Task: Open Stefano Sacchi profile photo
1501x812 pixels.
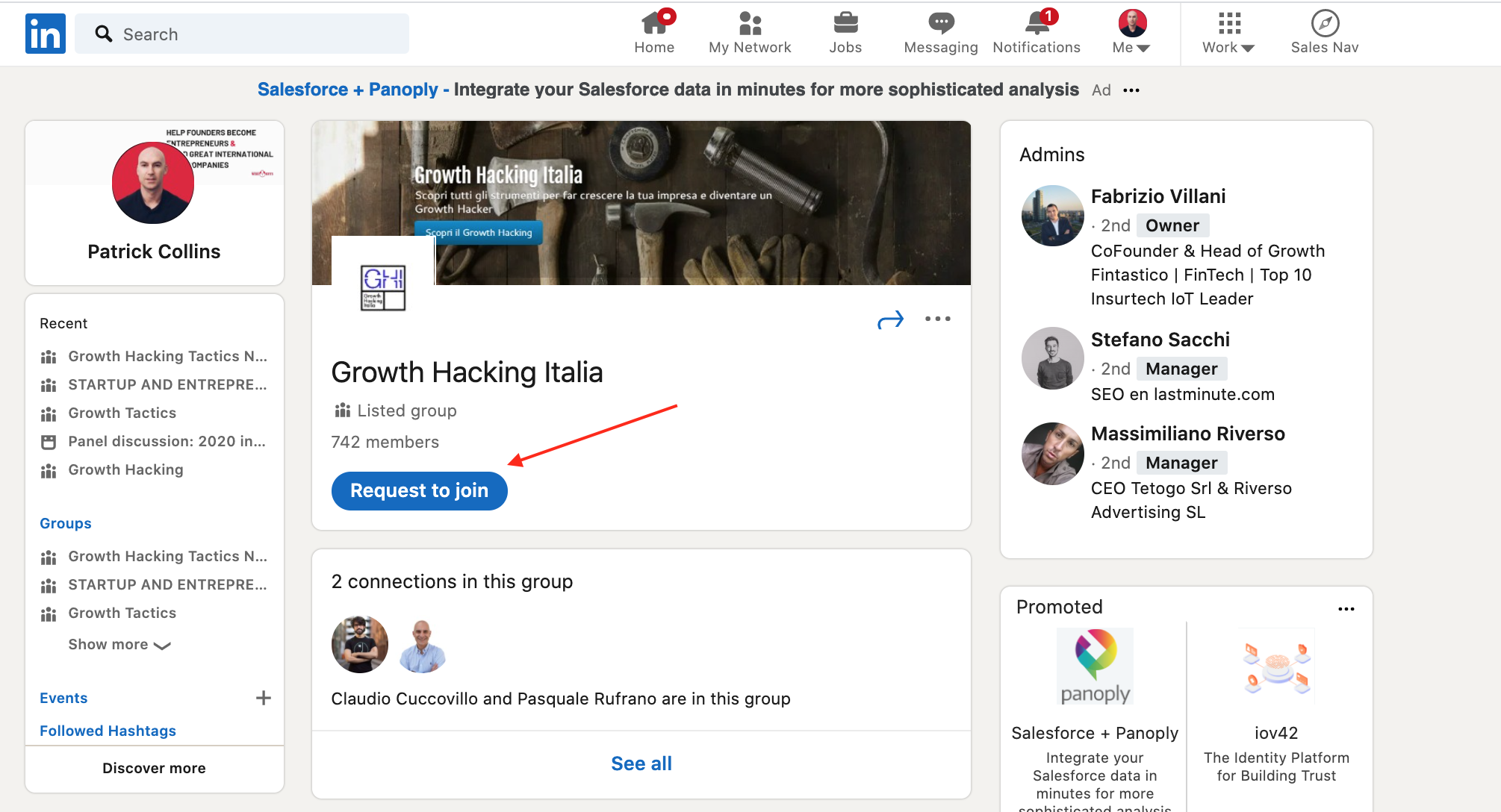Action: pos(1052,358)
